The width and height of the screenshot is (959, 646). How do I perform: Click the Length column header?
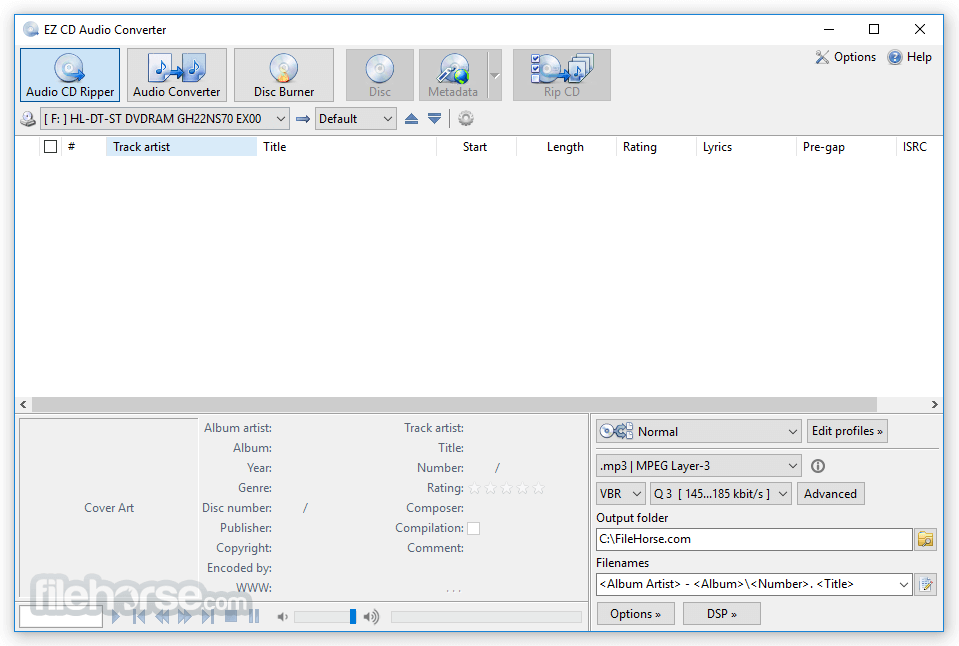(566, 147)
